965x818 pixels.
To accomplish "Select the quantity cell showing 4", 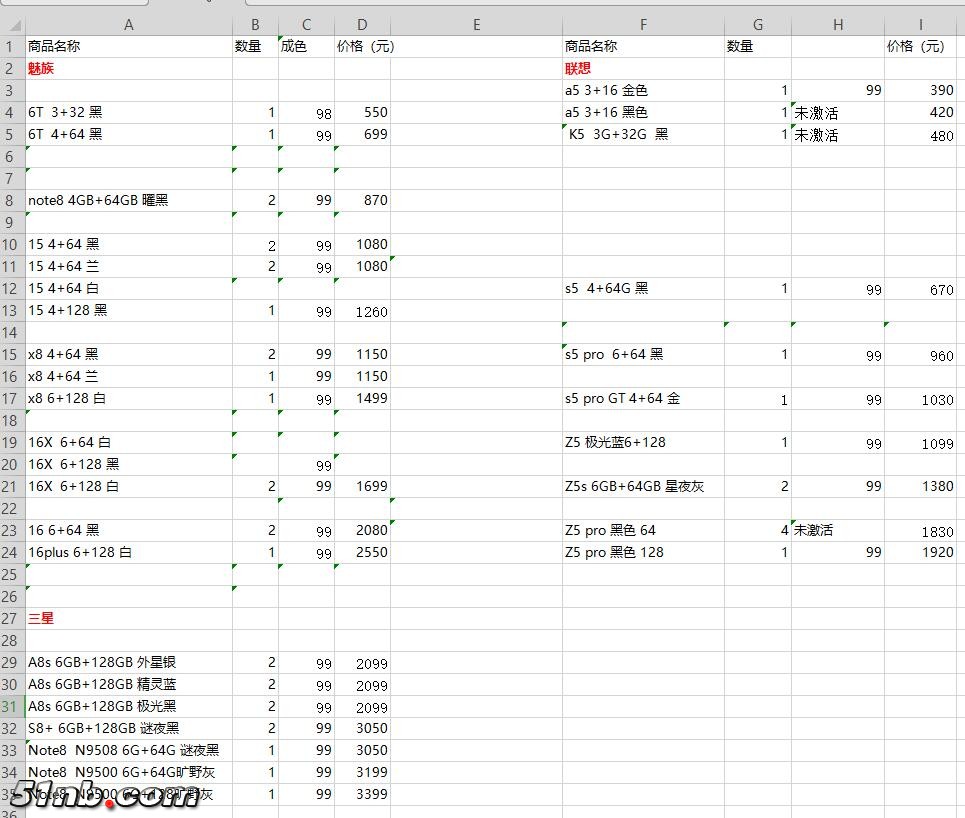I will pos(757,530).
